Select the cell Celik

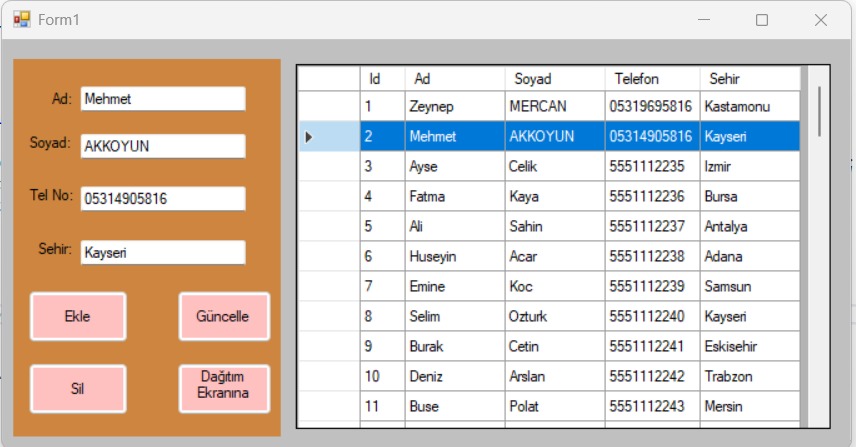[x=555, y=166]
